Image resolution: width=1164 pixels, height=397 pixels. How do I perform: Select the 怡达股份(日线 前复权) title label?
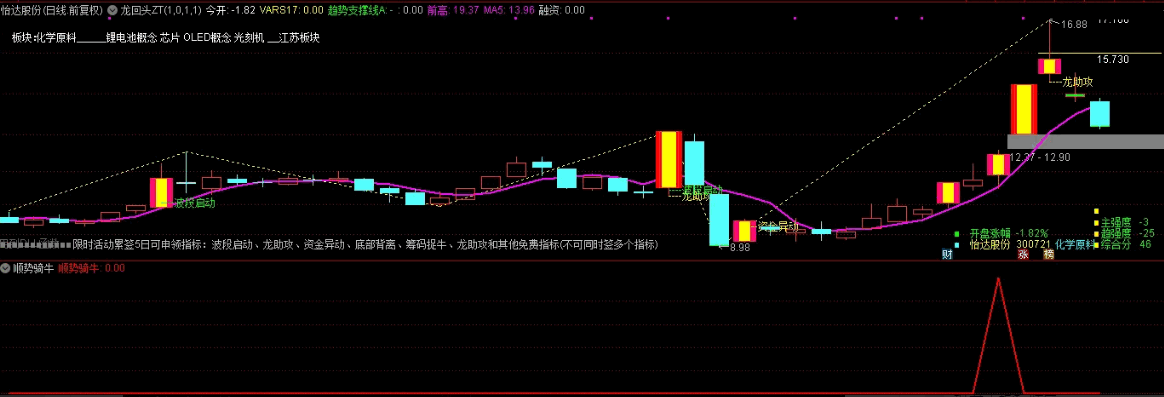click(x=52, y=10)
